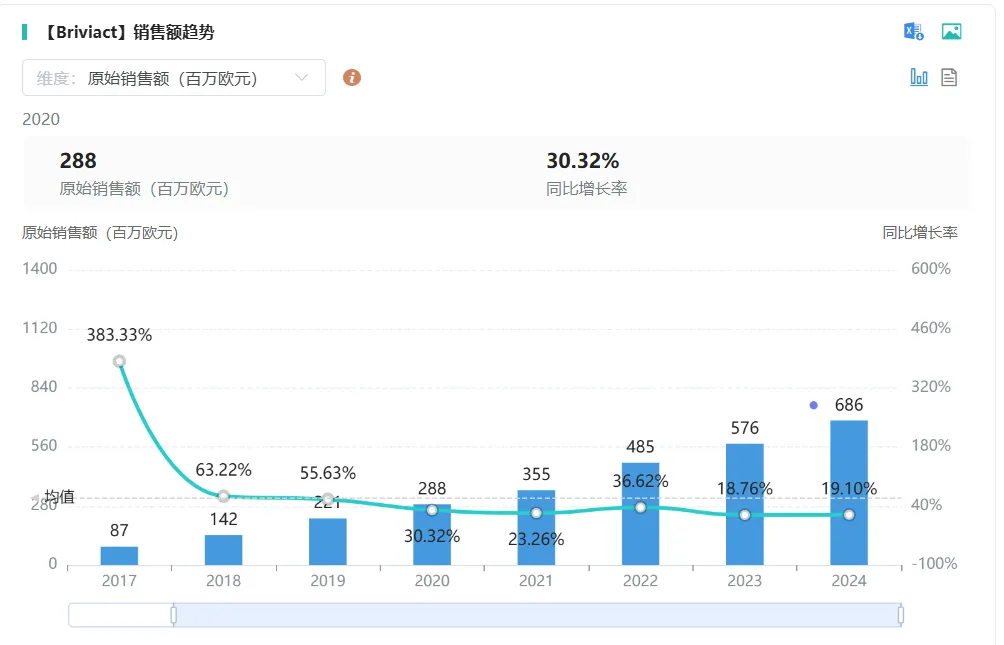Viewport: 1004px width, 645px height.
Task: Click the 23.26% data point for 2021
Action: [536, 512]
